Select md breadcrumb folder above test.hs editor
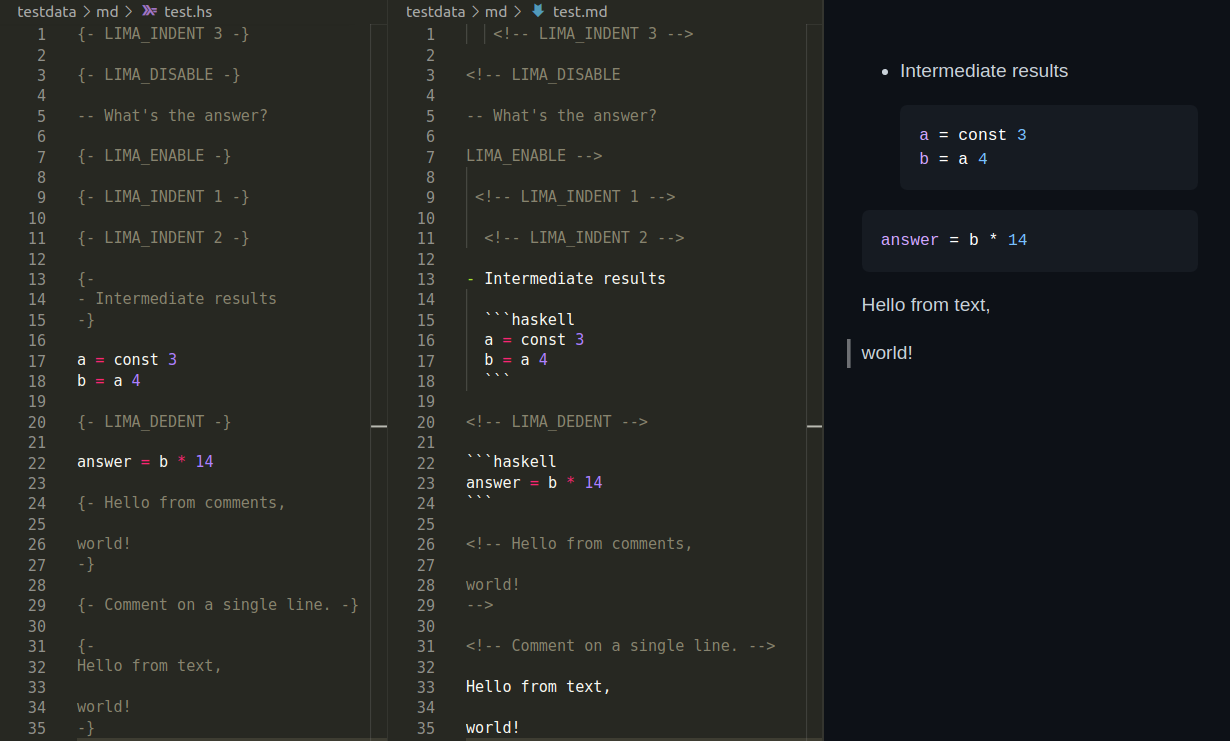This screenshot has width=1230, height=741. pos(107,11)
